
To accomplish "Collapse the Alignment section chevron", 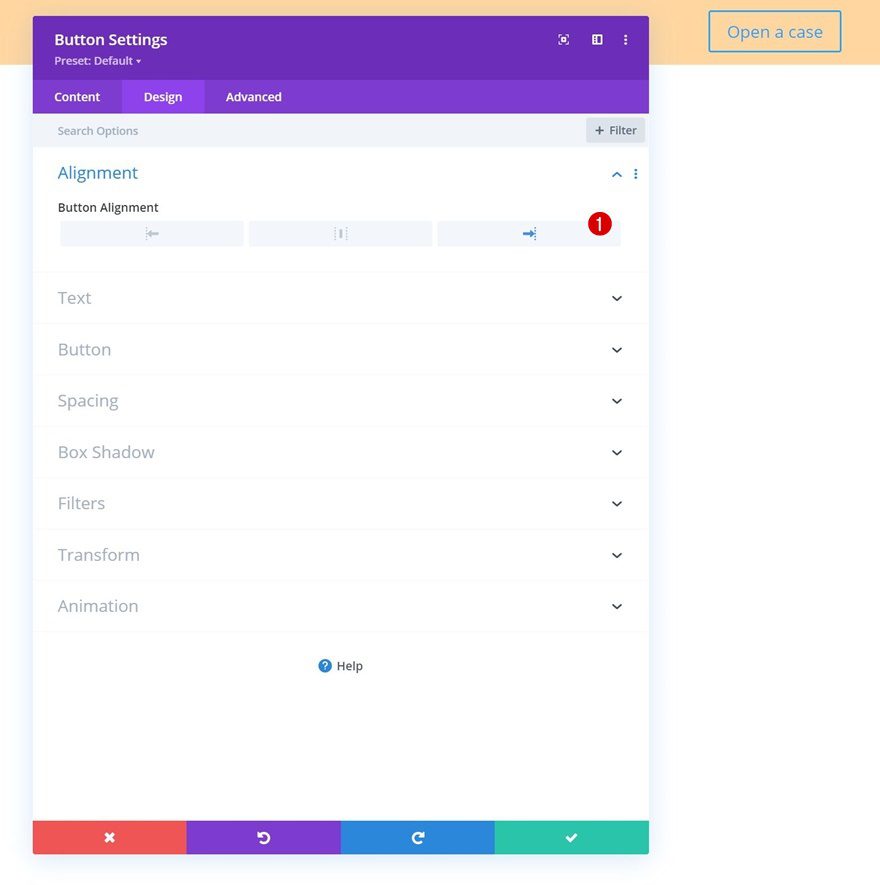I will click(x=617, y=174).
